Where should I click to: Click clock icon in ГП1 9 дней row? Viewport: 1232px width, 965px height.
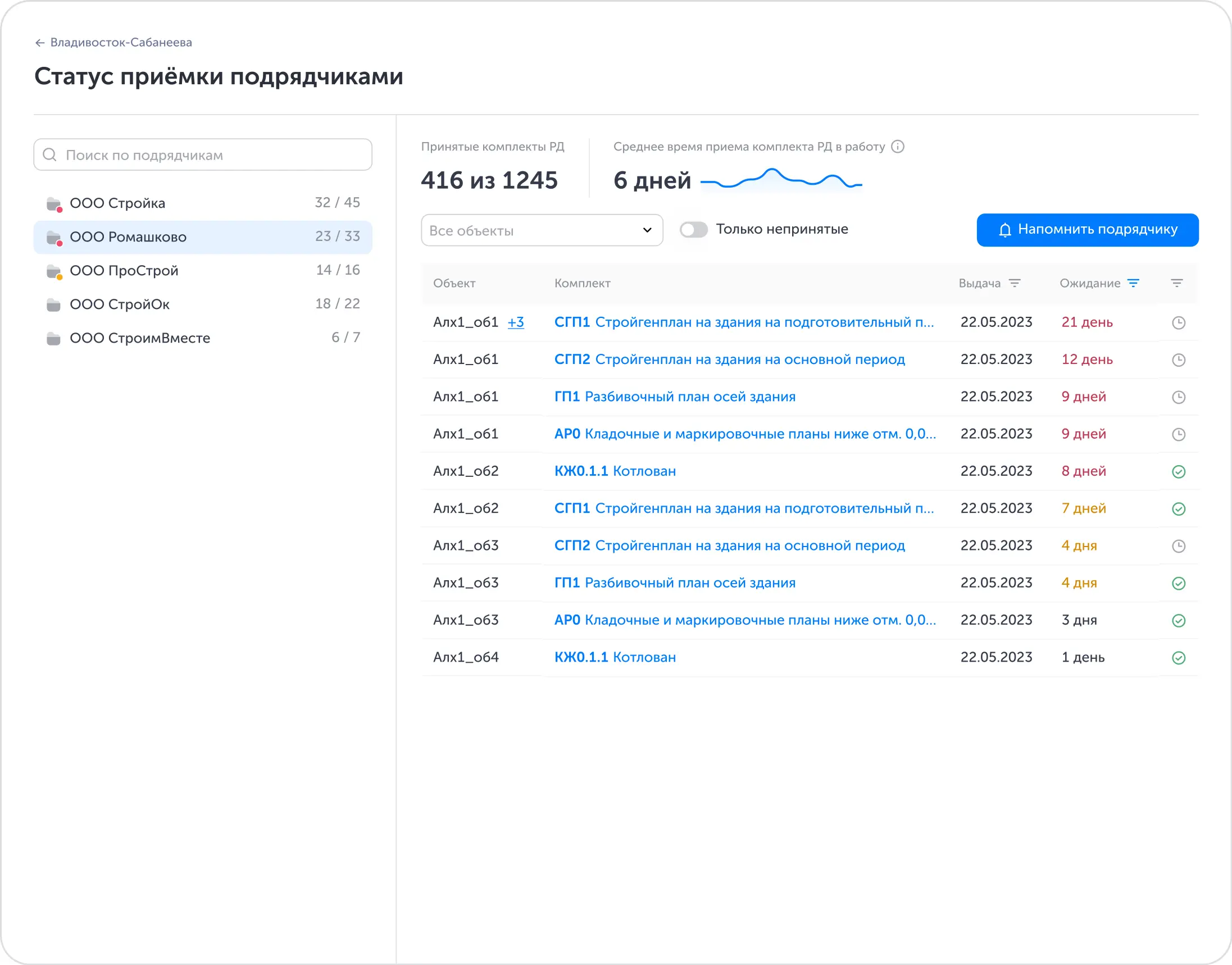pyautogui.click(x=1178, y=397)
